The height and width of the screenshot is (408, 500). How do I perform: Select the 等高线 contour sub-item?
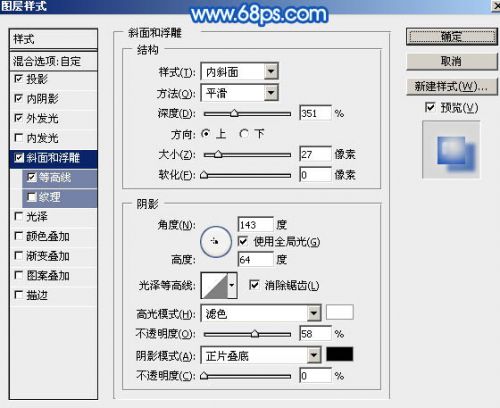(x=60, y=178)
